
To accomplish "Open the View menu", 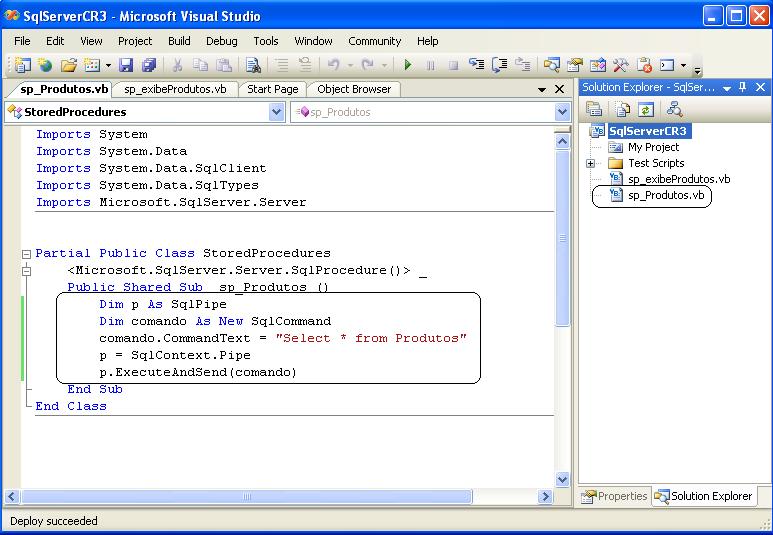I will pos(91,41).
